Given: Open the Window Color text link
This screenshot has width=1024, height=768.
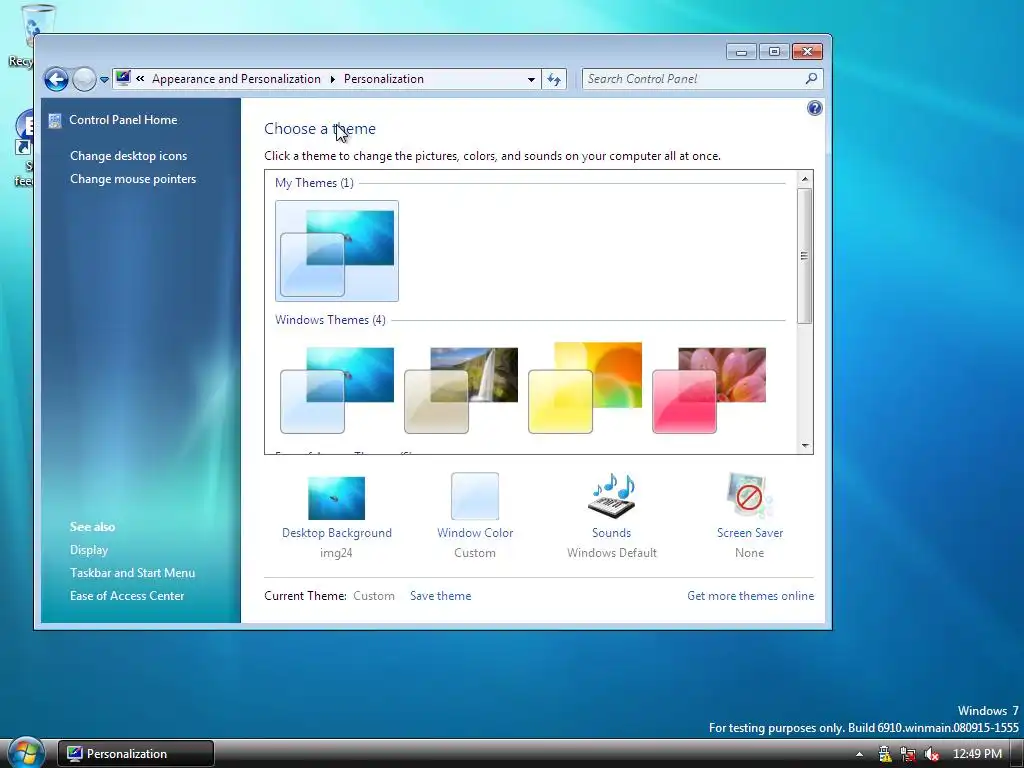Looking at the screenshot, I should [x=475, y=533].
